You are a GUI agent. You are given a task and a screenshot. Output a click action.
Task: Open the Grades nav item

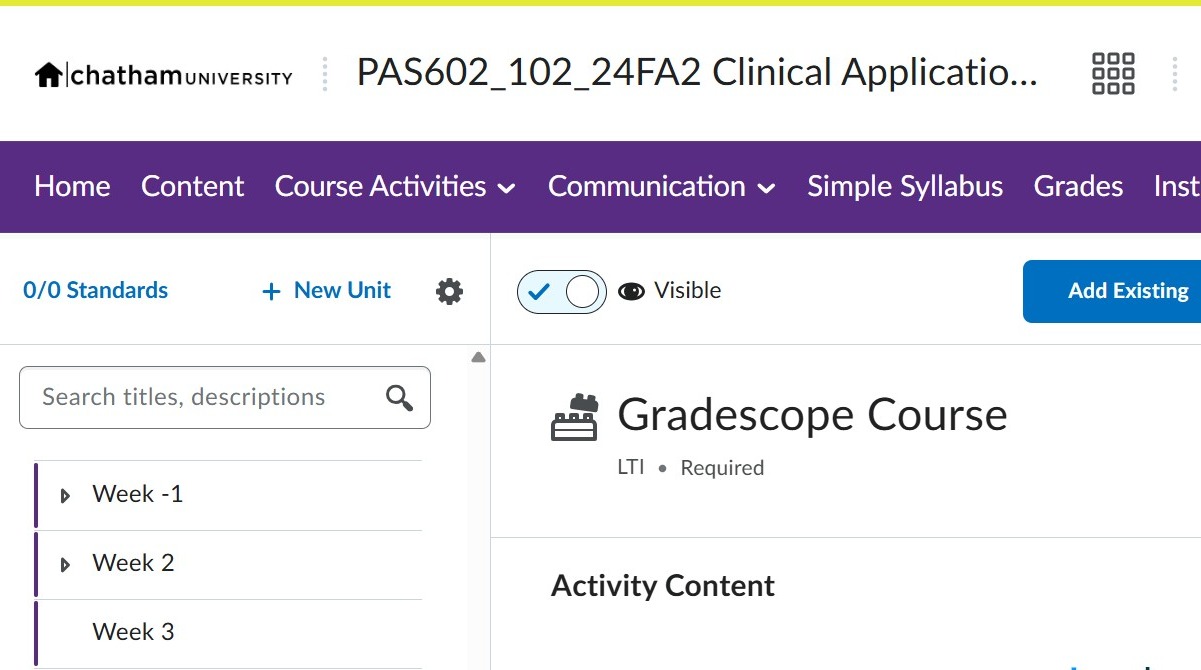coord(1078,187)
